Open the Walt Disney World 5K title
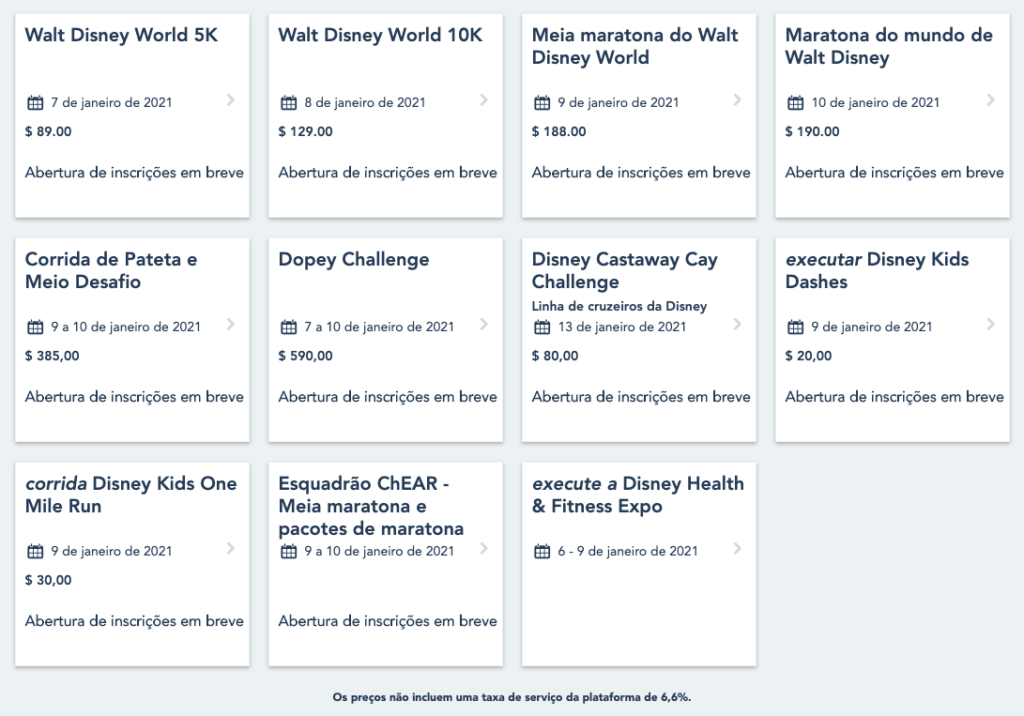This screenshot has width=1024, height=716. click(x=121, y=35)
